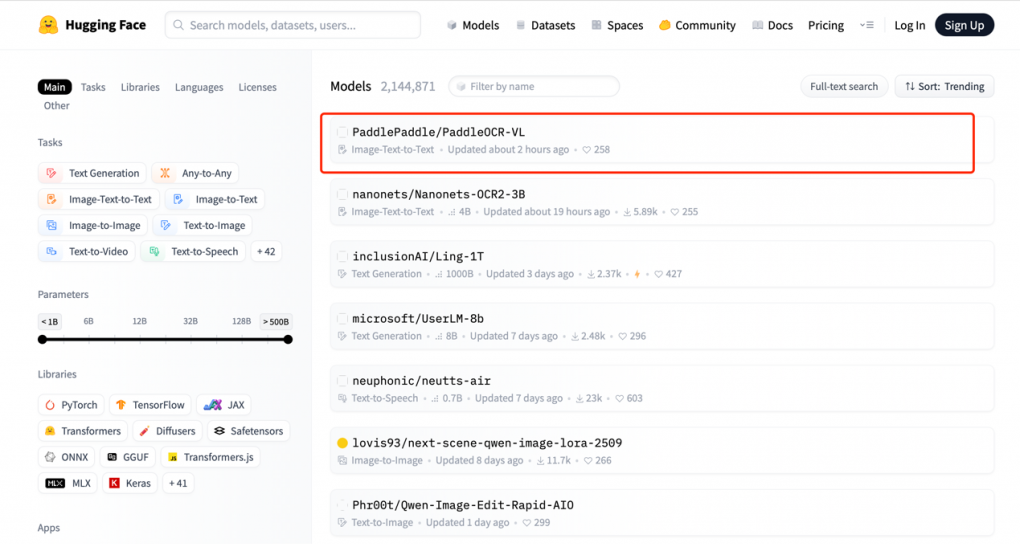This screenshot has width=1024, height=547.
Task: Click the TensorFlow library icon
Action: pyautogui.click(x=121, y=405)
